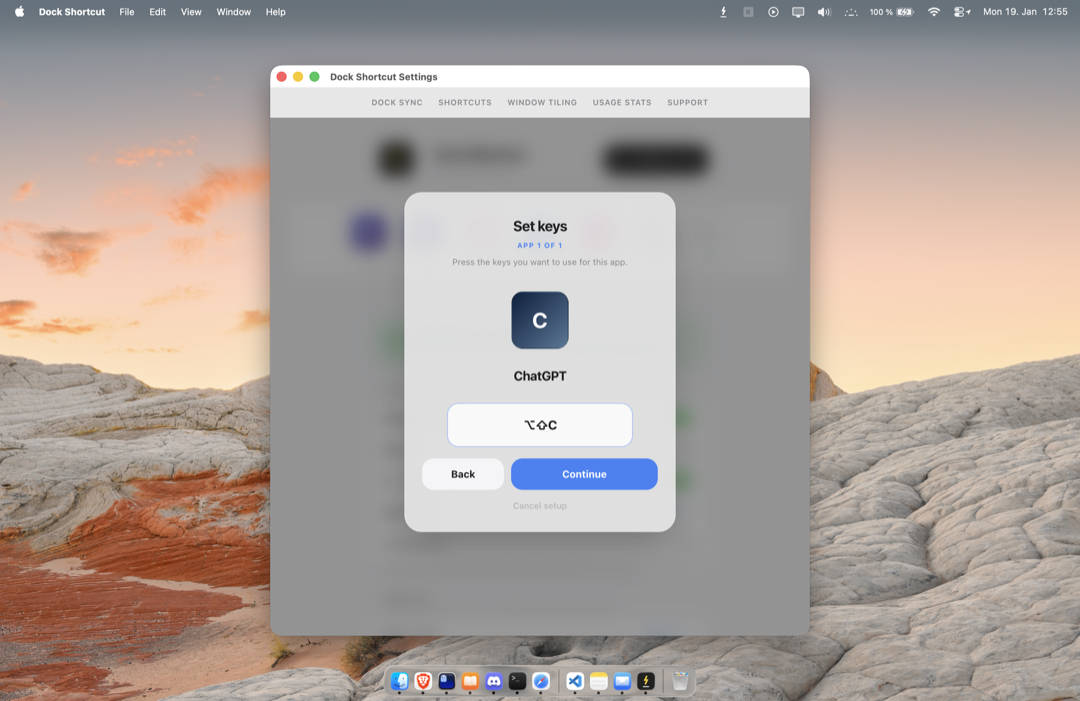The width and height of the screenshot is (1080, 701).
Task: Open Visual Studio Code from the Dock
Action: click(575, 681)
